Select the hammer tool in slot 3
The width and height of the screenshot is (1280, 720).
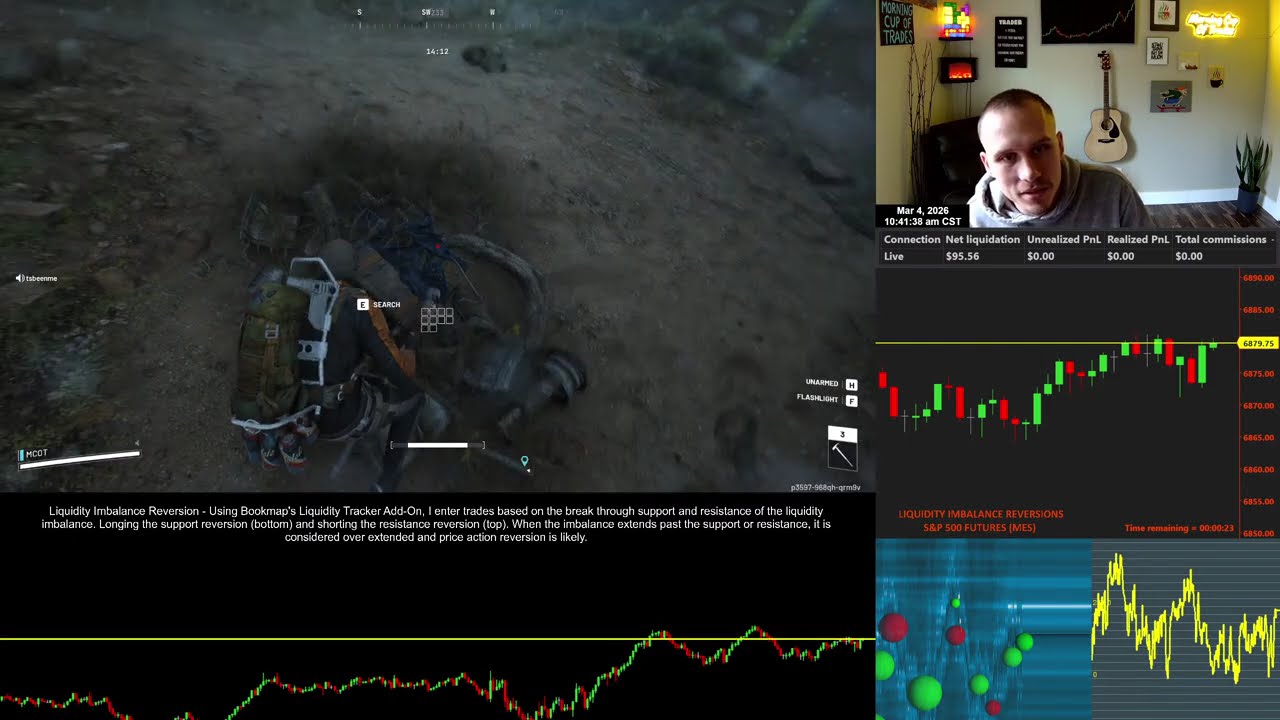[x=842, y=455]
